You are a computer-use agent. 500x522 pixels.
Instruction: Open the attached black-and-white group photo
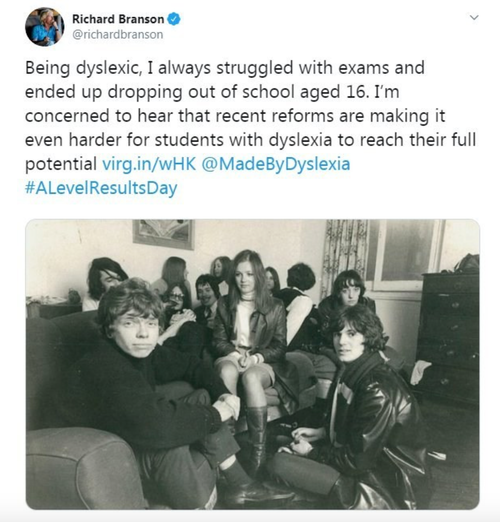(x=253, y=364)
